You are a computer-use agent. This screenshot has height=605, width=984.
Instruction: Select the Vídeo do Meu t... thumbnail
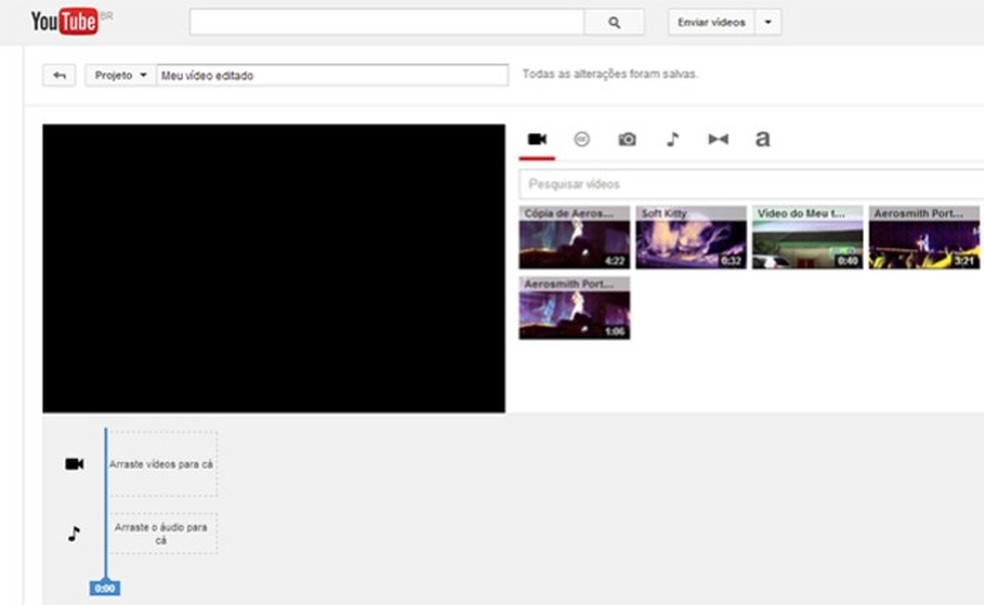pos(808,237)
